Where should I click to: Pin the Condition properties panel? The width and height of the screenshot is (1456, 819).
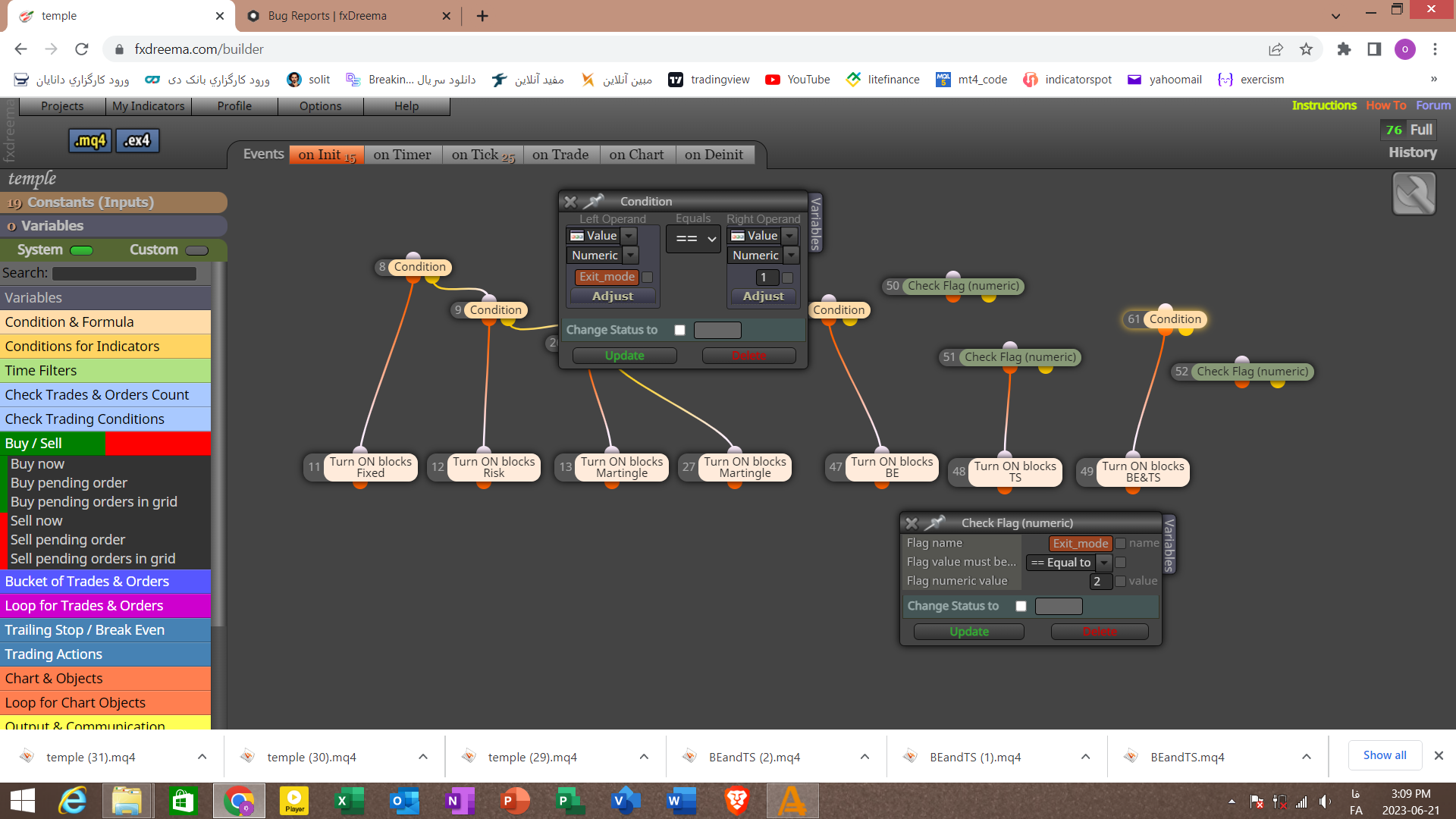[594, 201]
